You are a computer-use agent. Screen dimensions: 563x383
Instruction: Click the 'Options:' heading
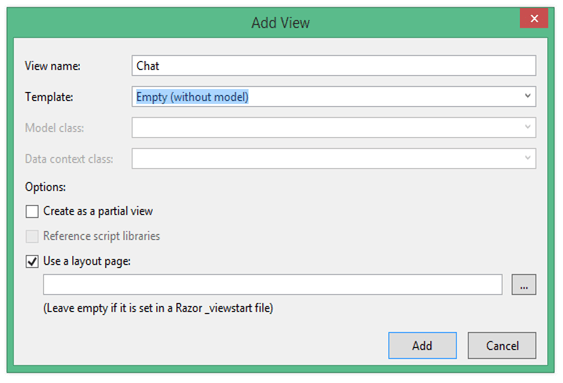pyautogui.click(x=45, y=187)
